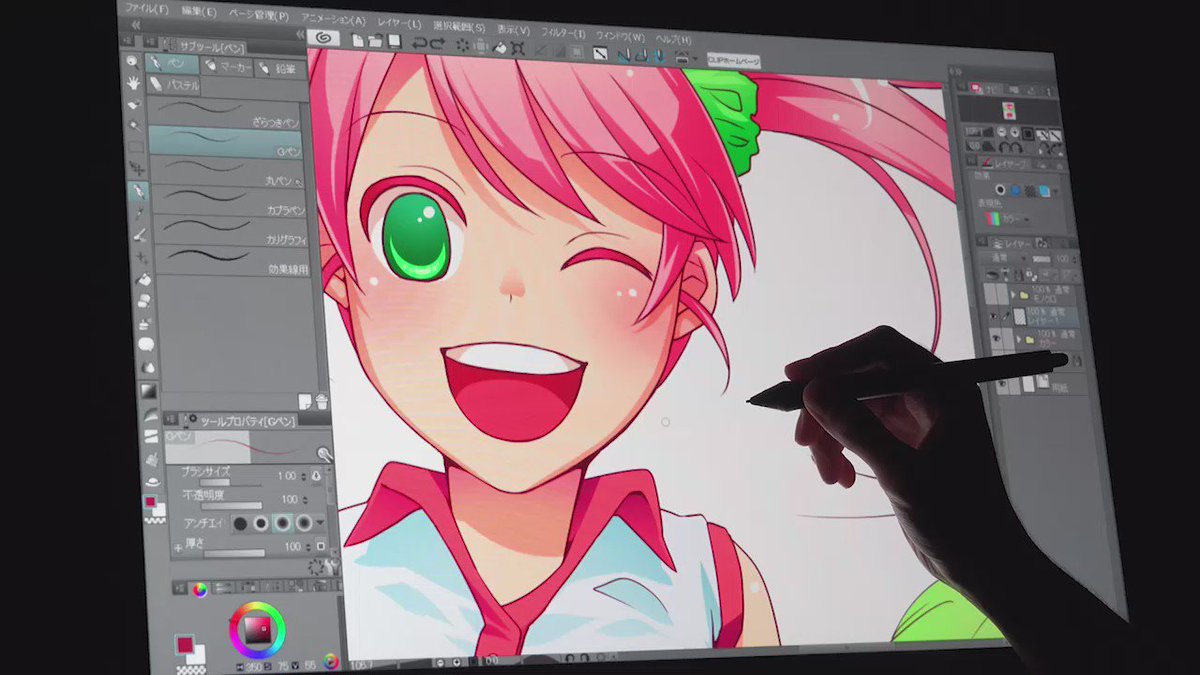The height and width of the screenshot is (675, 1200).
Task: Select the レイヤー1 layer
Action: click(x=1046, y=318)
